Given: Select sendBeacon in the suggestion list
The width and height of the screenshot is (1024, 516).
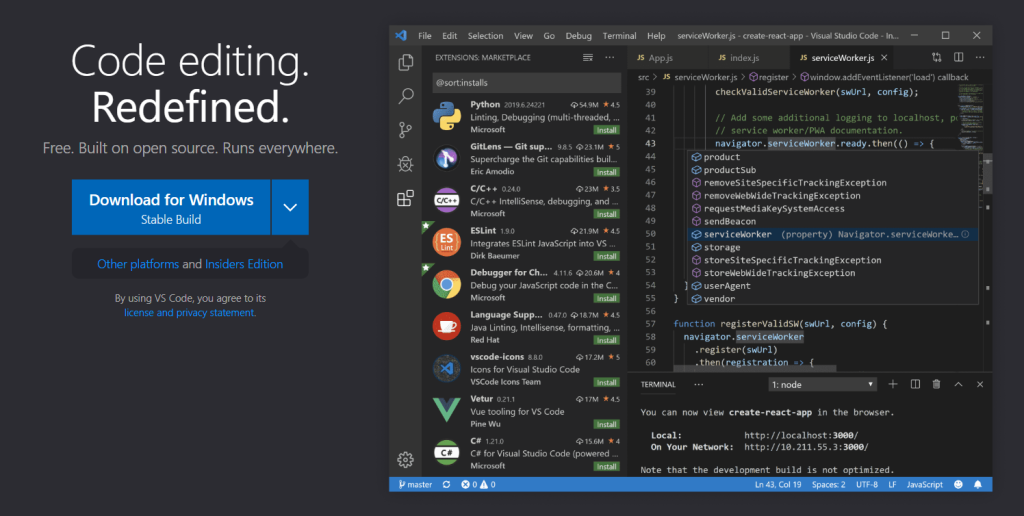Looking at the screenshot, I should [x=834, y=221].
